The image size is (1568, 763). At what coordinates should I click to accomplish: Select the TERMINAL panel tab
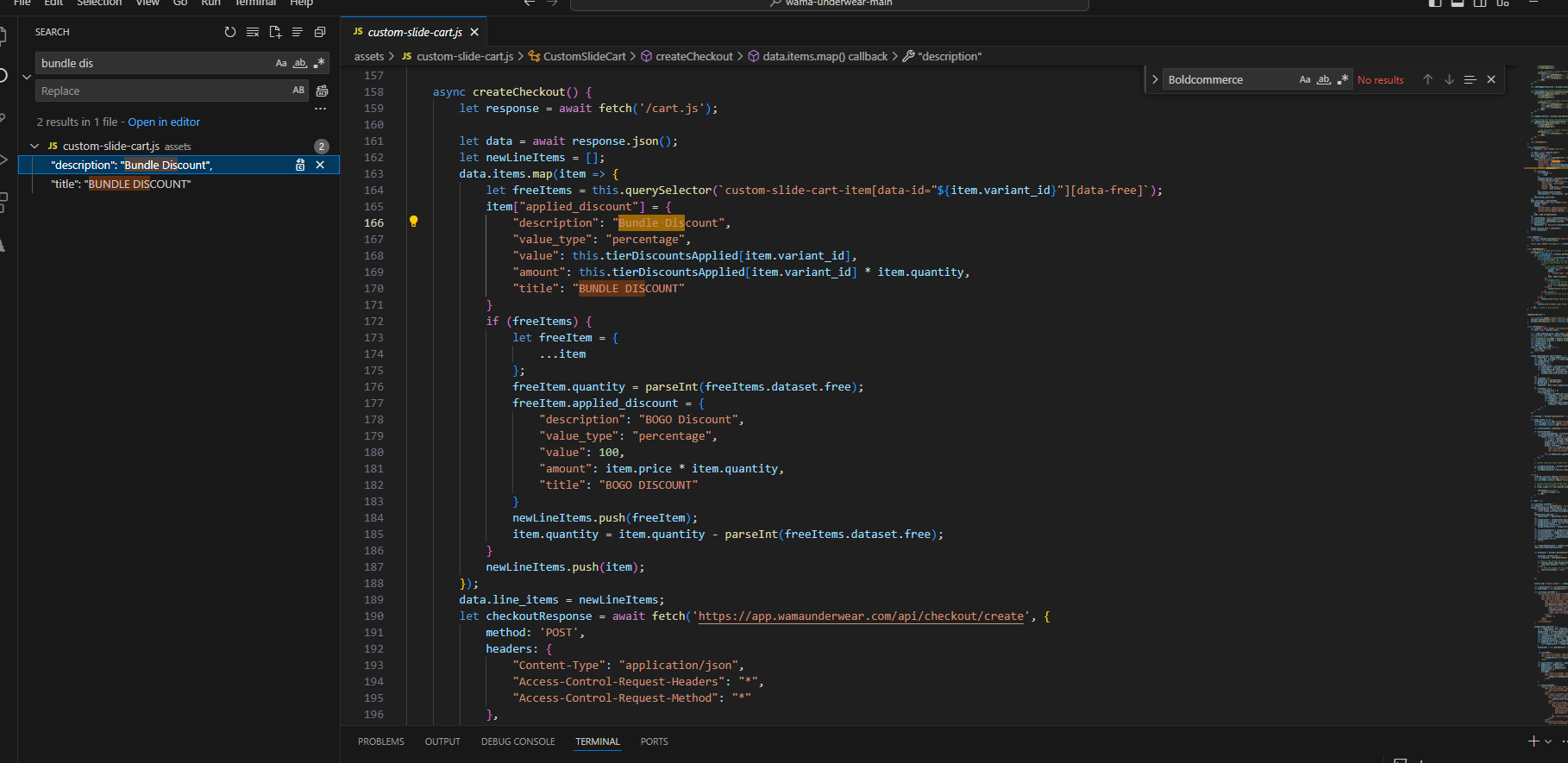click(598, 741)
